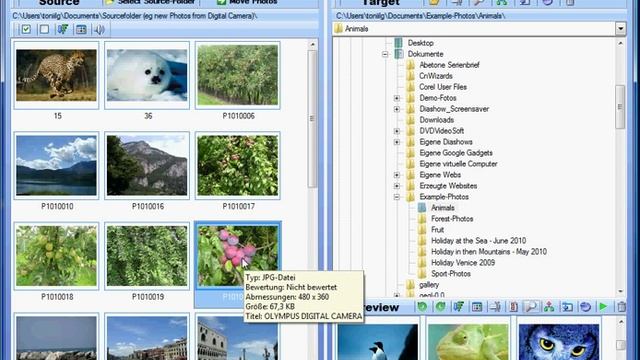Viewport: 640px width, 360px height.
Task: Click the speaker sound icon in Source toolbar
Action: (x=99, y=29)
